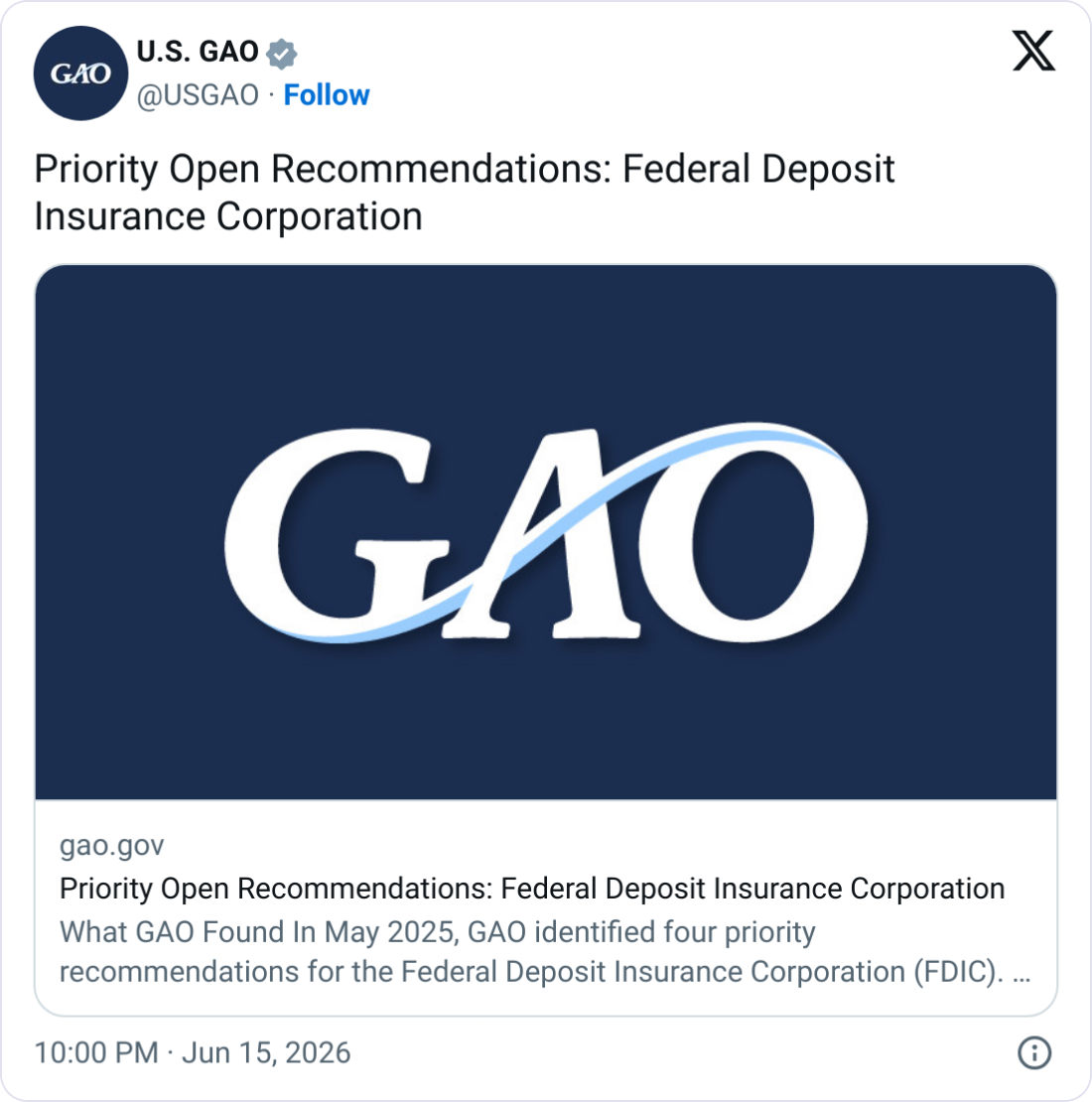Click the ellipsis ending the card description
Viewport: 1092px width, 1102px height.
coord(1022,977)
